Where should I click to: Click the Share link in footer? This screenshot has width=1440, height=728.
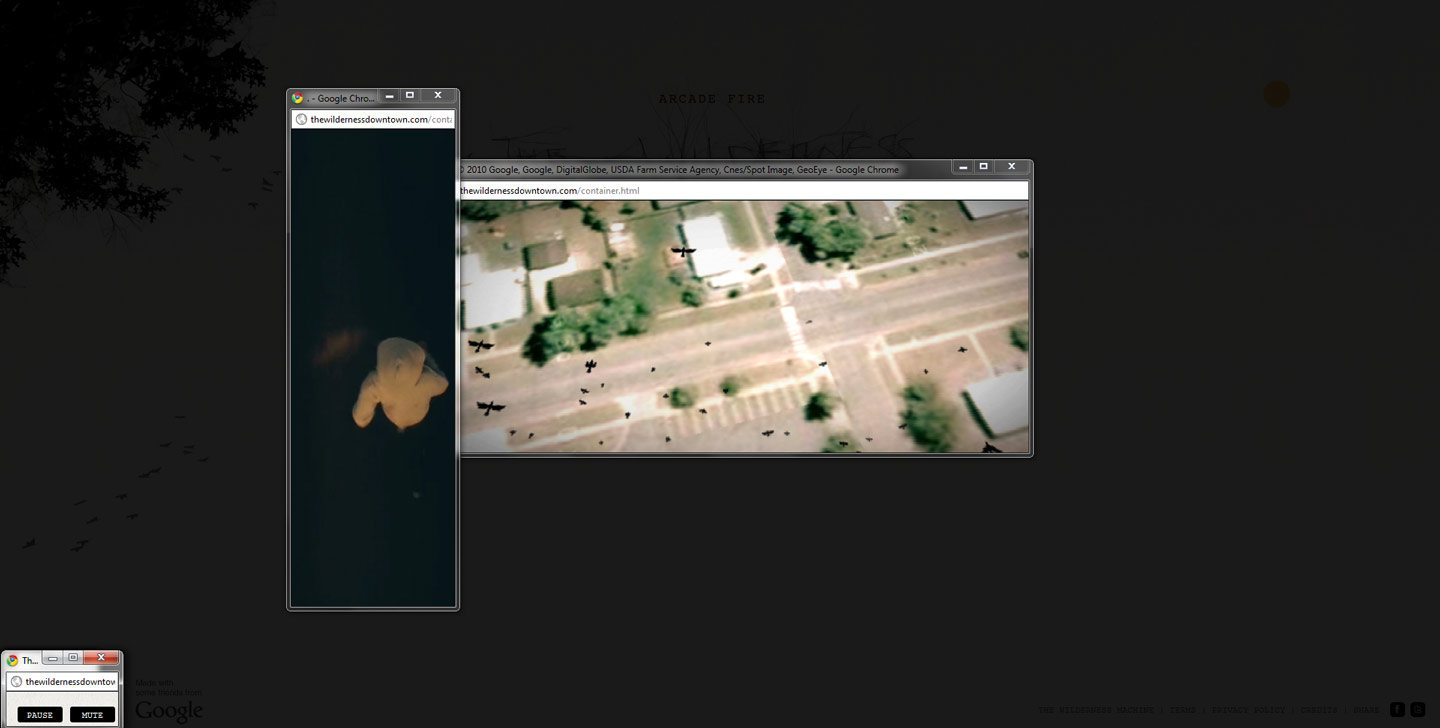click(1366, 710)
